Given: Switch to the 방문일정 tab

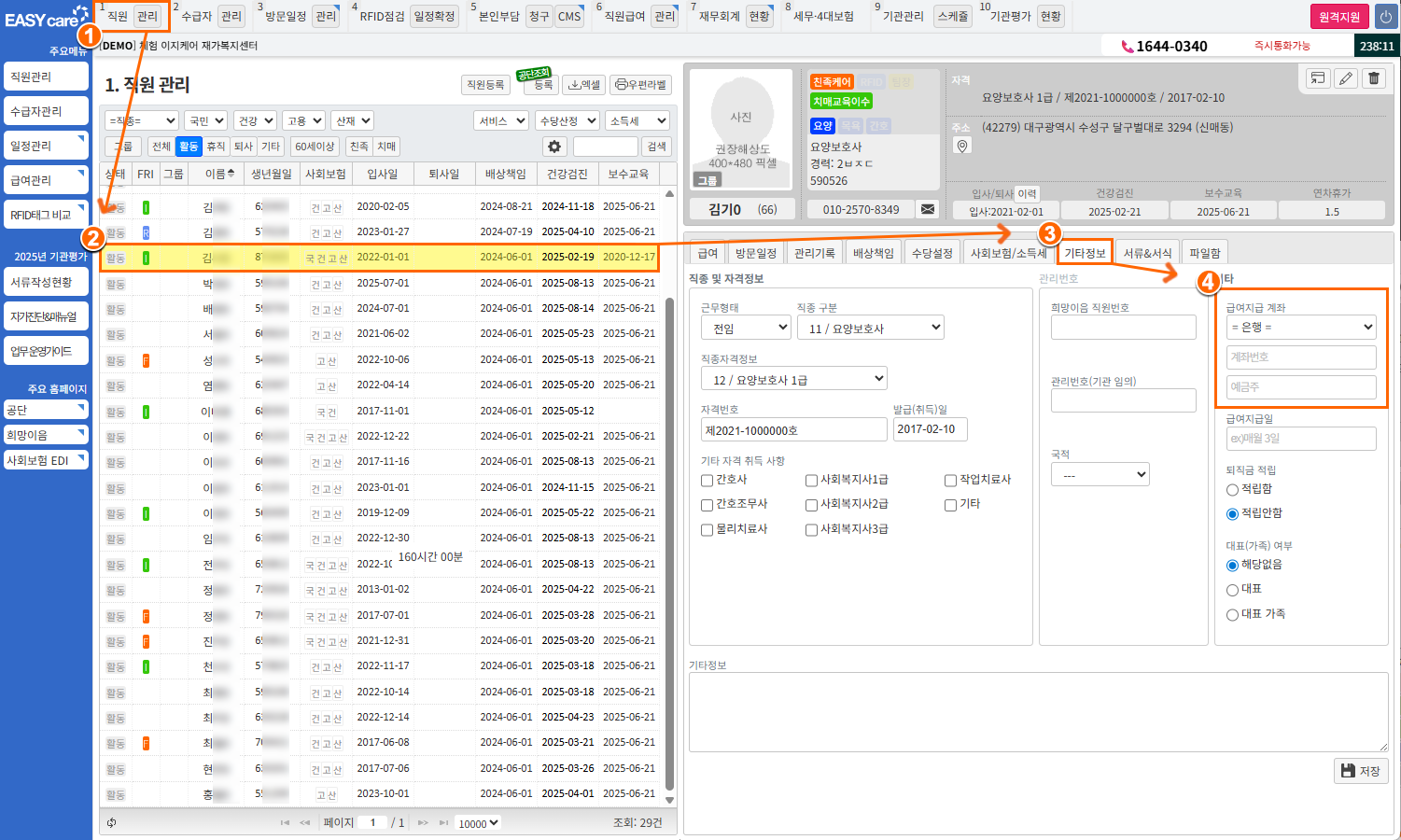Looking at the screenshot, I should (x=755, y=253).
